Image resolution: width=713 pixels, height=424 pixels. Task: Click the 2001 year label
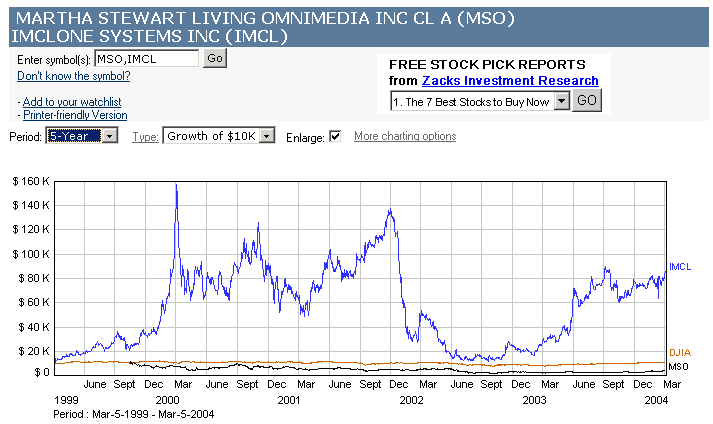tap(289, 400)
